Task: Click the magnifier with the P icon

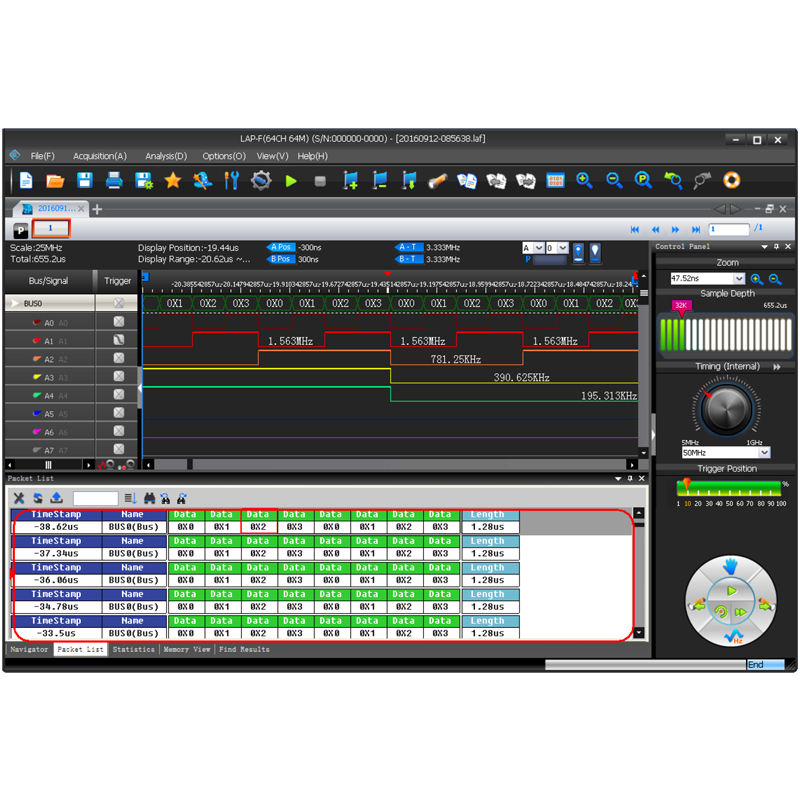Action: click(643, 180)
